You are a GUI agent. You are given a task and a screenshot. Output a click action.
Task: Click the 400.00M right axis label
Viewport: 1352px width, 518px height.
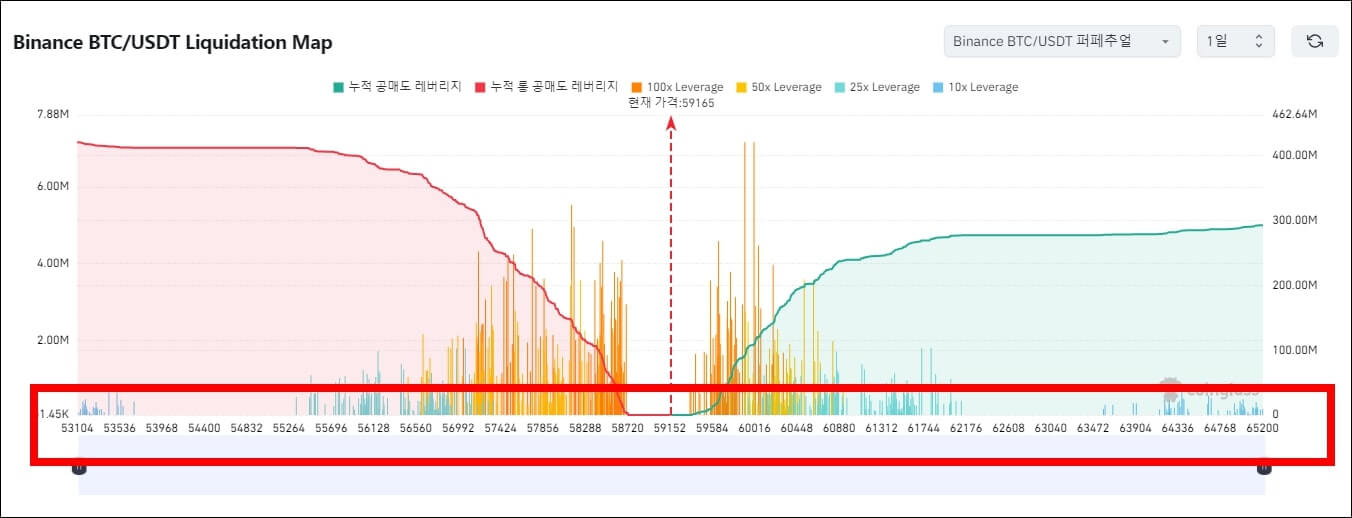click(1295, 155)
